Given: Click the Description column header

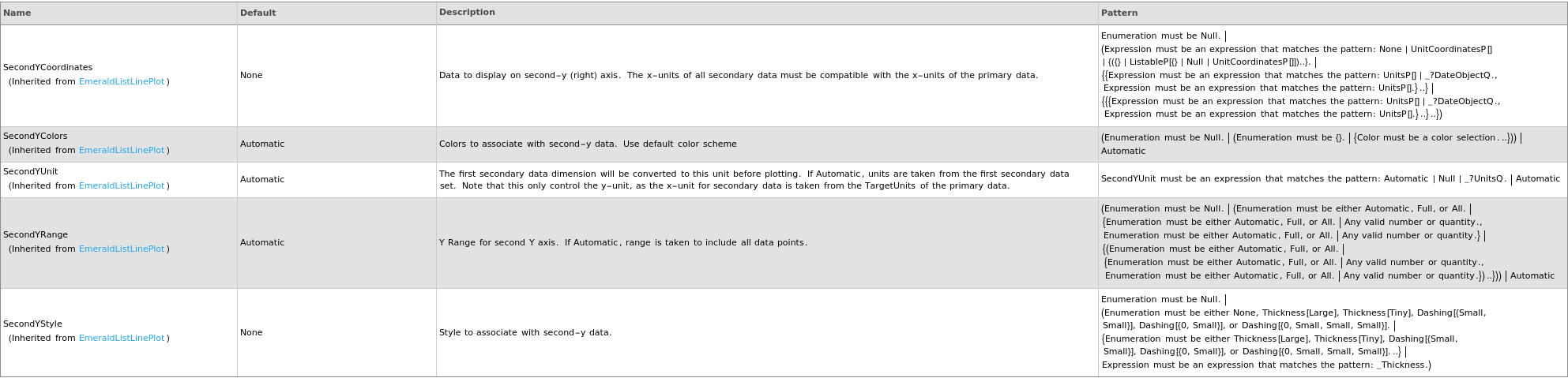Looking at the screenshot, I should click(467, 13).
